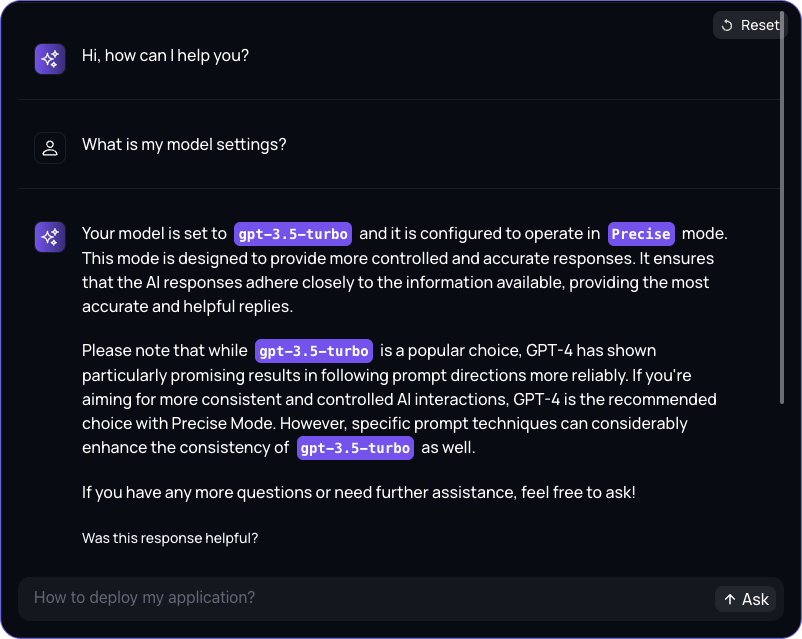Click the Reset conversation button
Viewport: 802px width, 639px height.
[x=750, y=25]
